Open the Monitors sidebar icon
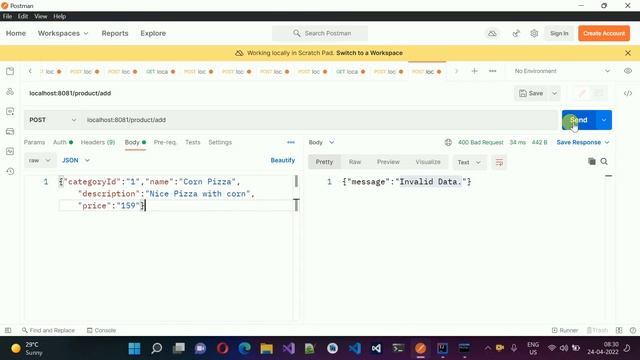This screenshot has height=360, width=640. (x=10, y=151)
